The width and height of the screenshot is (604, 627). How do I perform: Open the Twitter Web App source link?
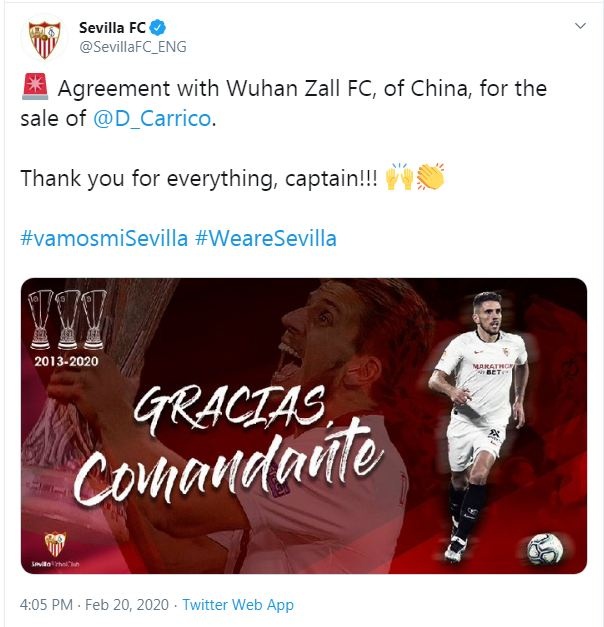[238, 604]
